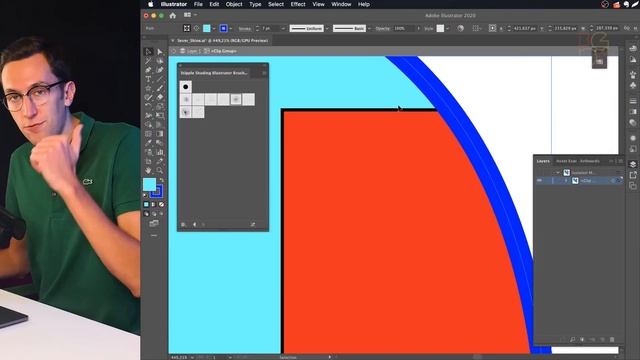Viewport: 640px width, 360px height.
Task: Click the stroke weight value field
Action: pyautogui.click(x=270, y=29)
